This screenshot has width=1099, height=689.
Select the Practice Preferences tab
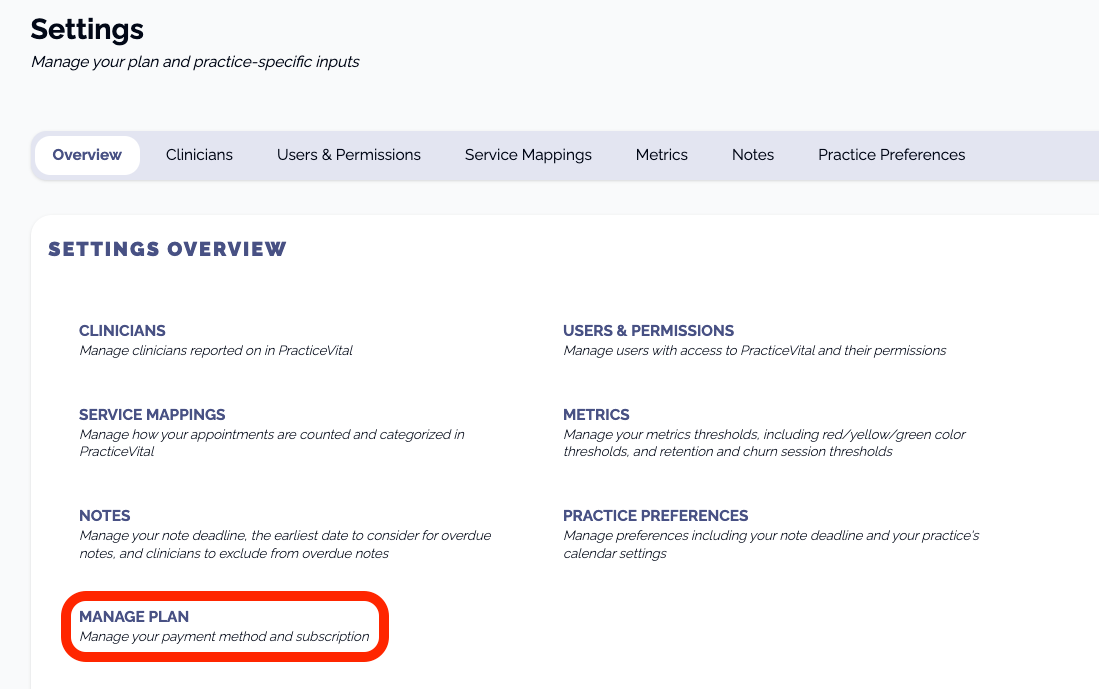coord(891,155)
